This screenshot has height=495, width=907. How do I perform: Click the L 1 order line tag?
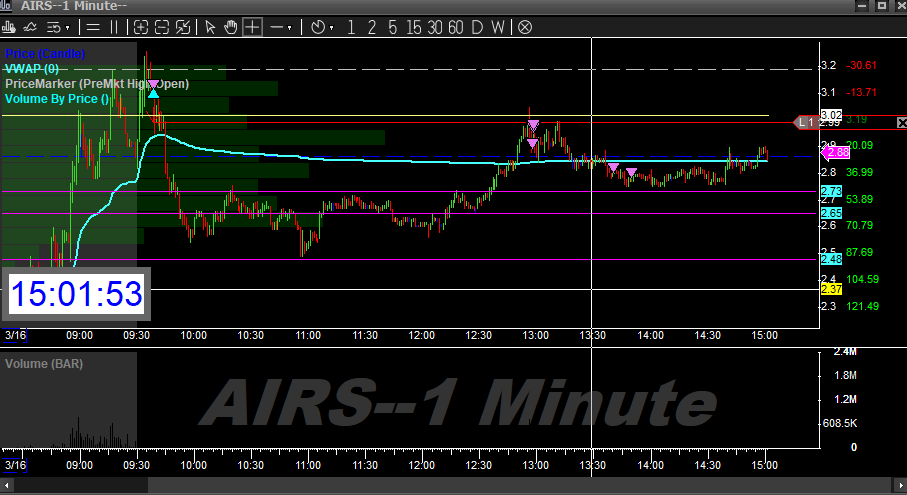click(806, 123)
